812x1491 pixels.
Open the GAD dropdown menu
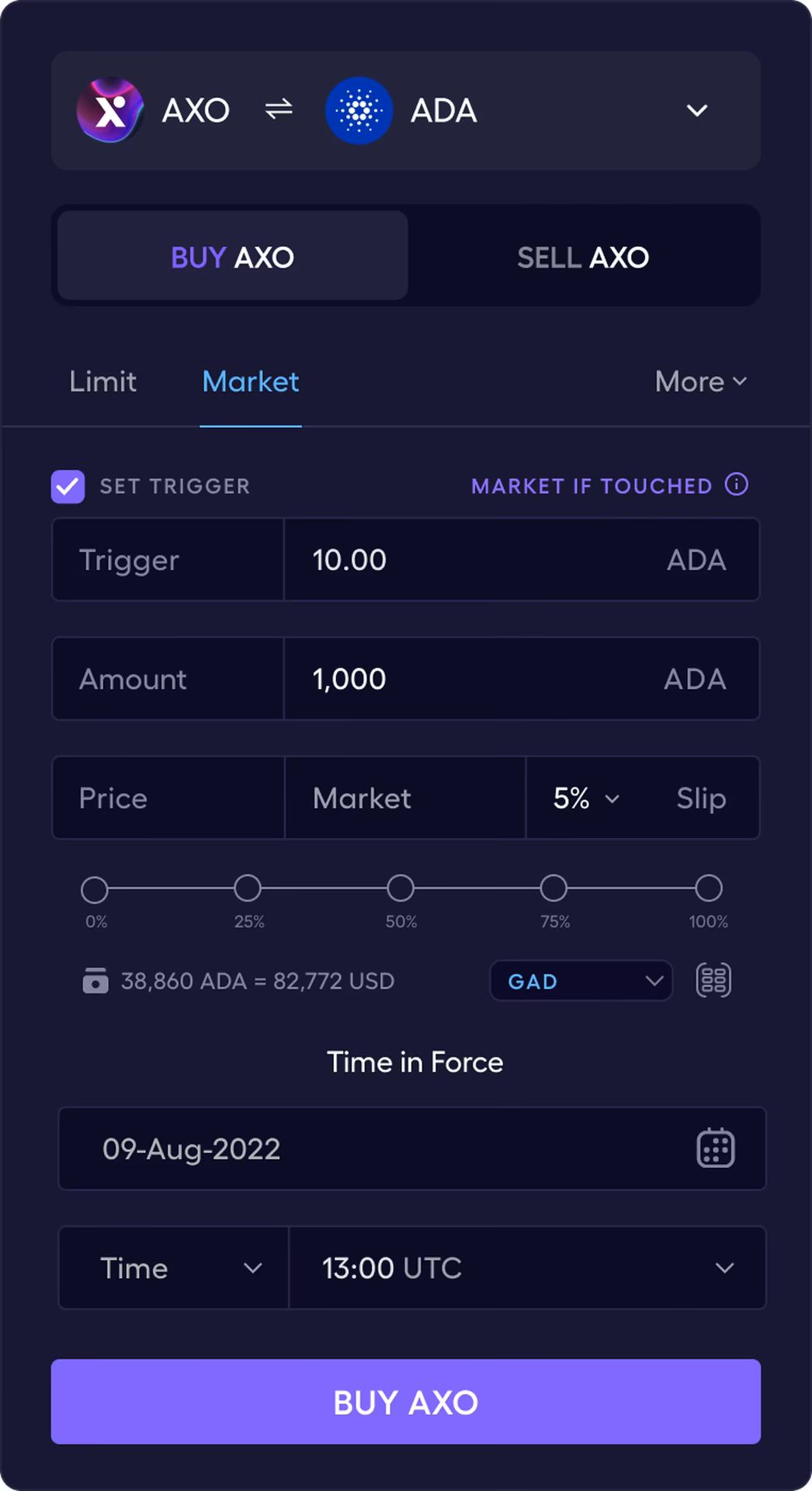[581, 981]
